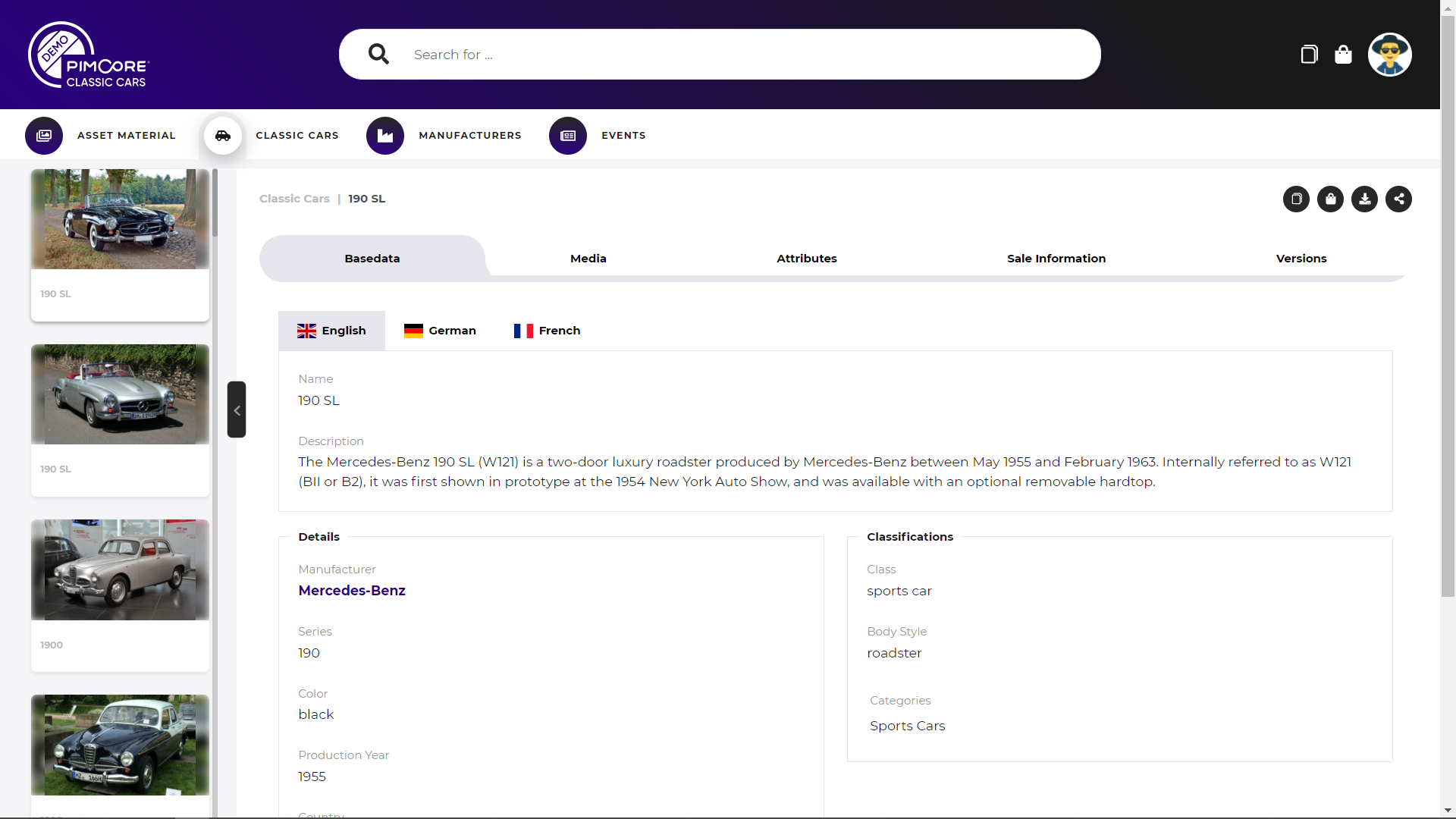Screen dimensions: 1456x819
Task: Switch to the Media tab
Action: click(588, 259)
